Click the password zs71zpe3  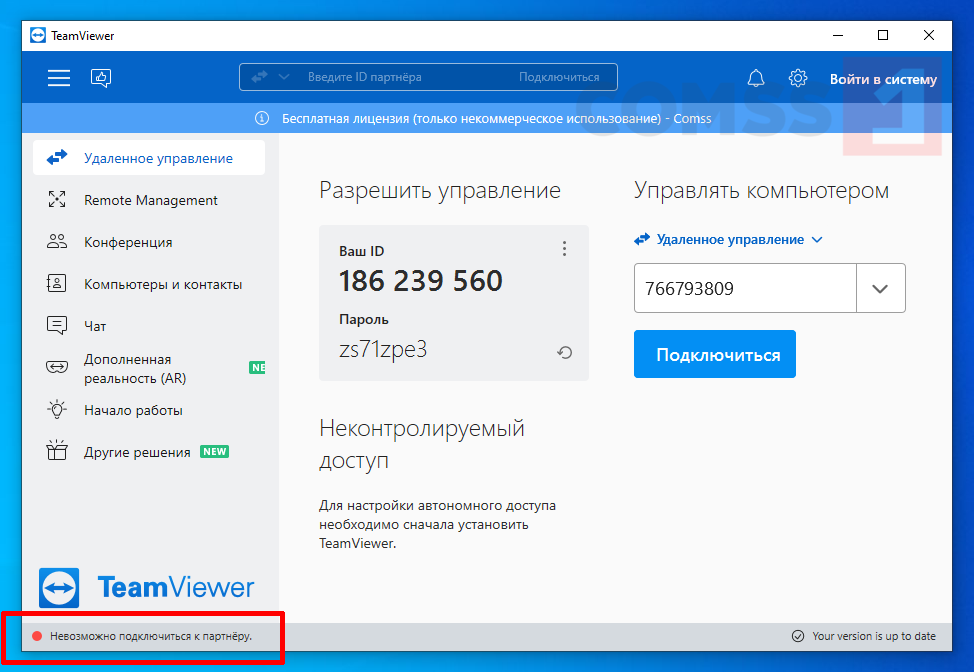pyautogui.click(x=383, y=350)
